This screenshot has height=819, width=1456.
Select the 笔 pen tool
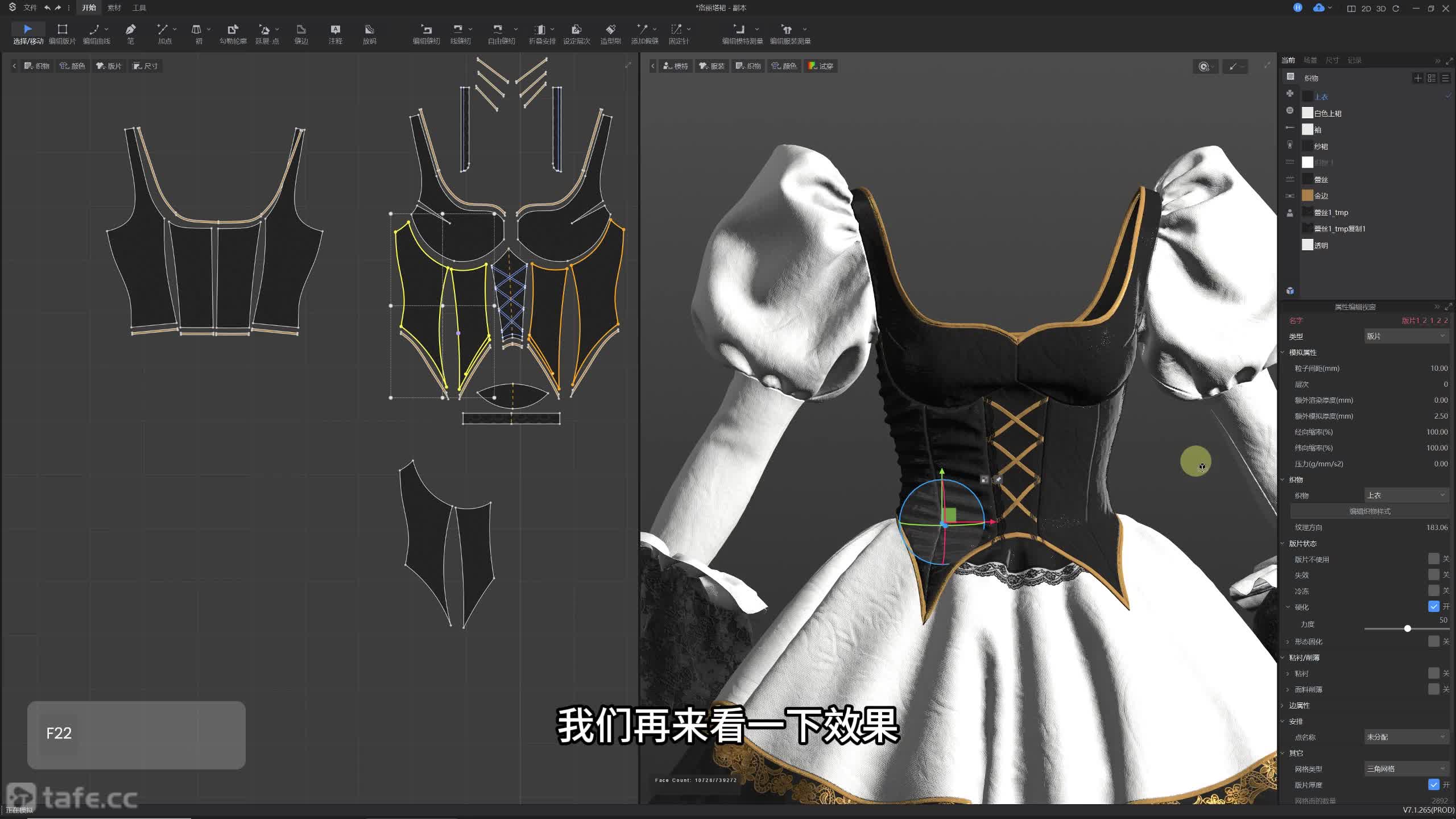130,34
